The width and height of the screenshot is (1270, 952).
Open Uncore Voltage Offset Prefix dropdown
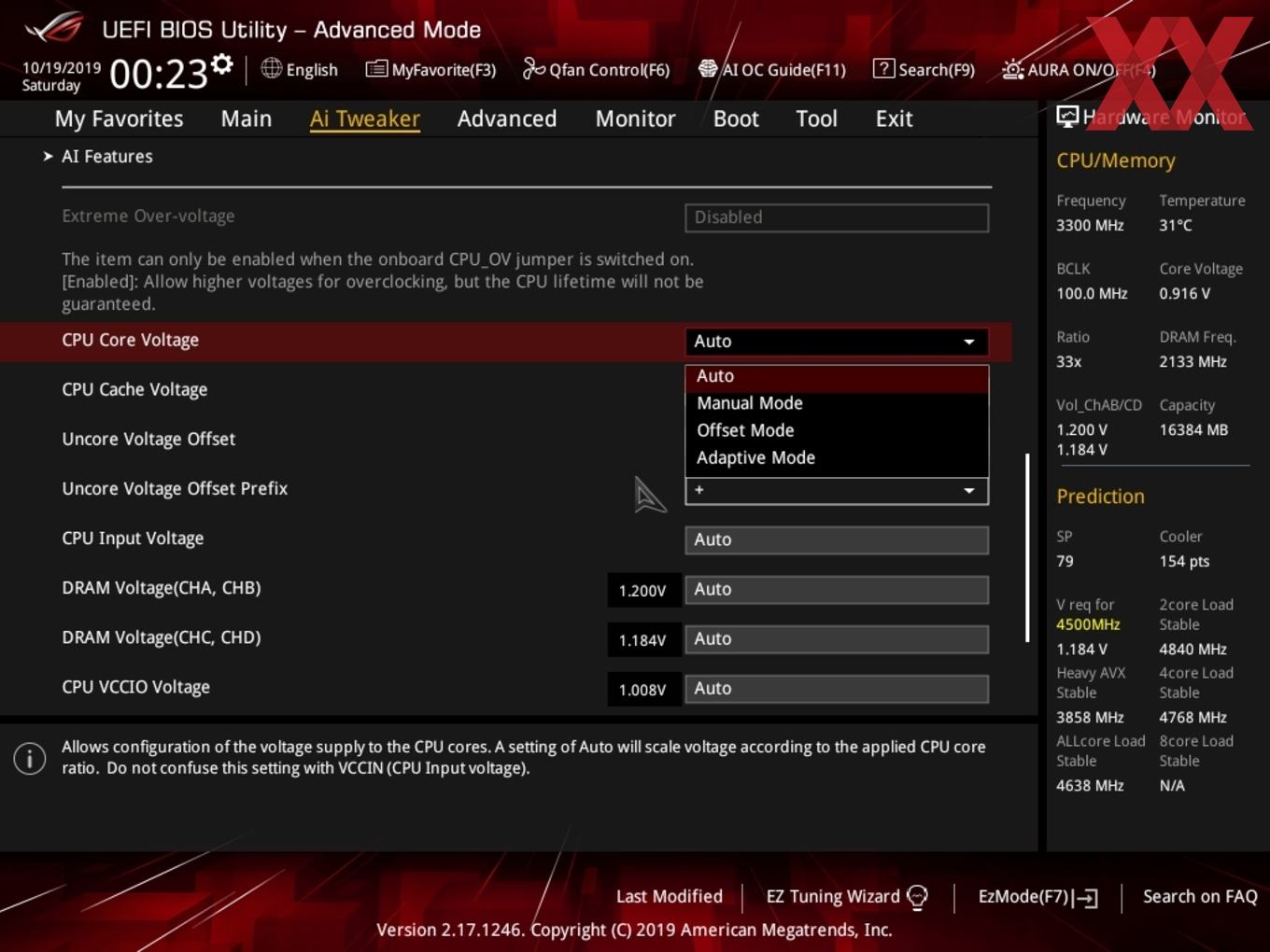[x=837, y=491]
